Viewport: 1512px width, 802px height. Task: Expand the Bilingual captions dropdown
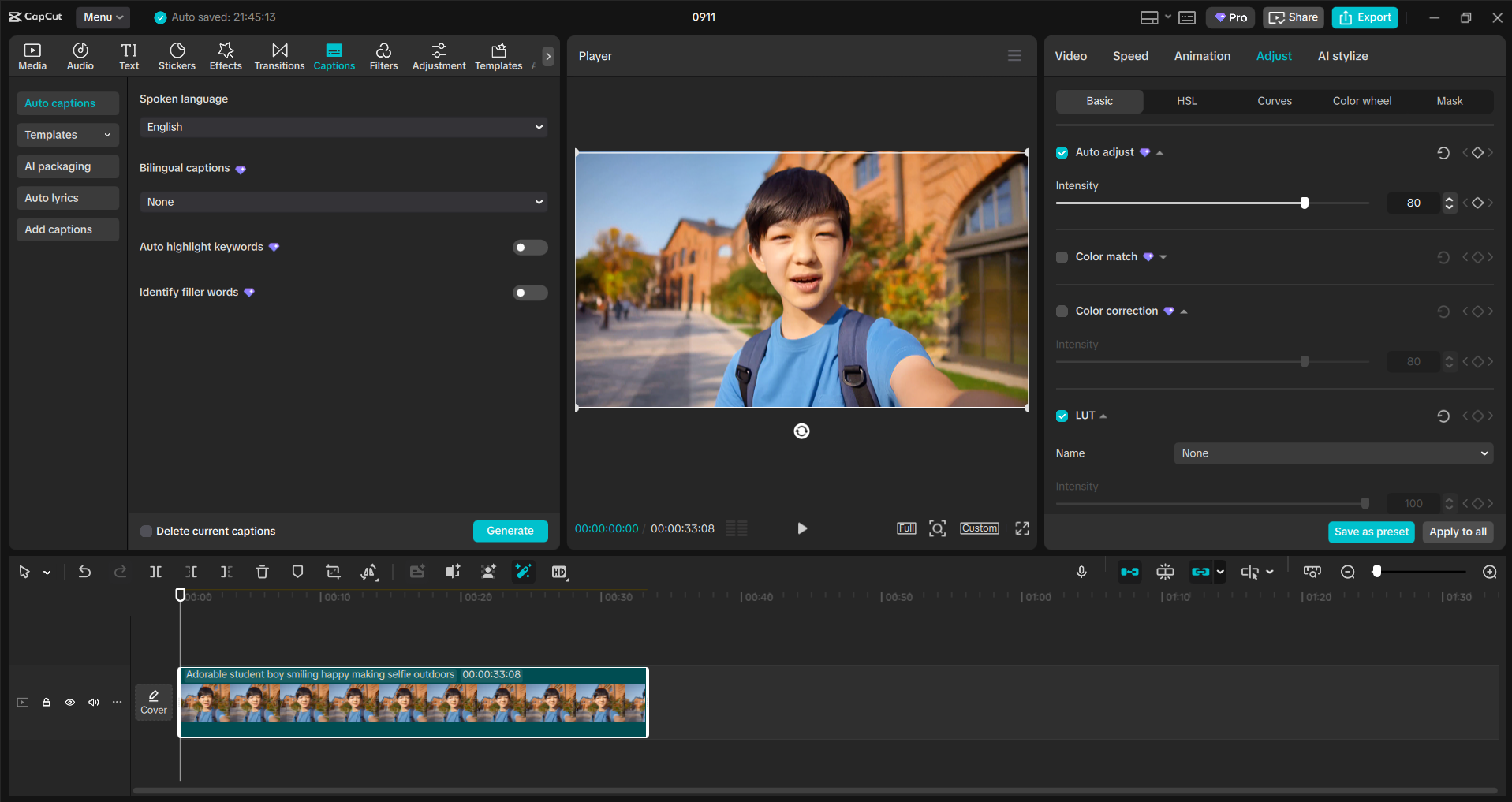click(342, 202)
